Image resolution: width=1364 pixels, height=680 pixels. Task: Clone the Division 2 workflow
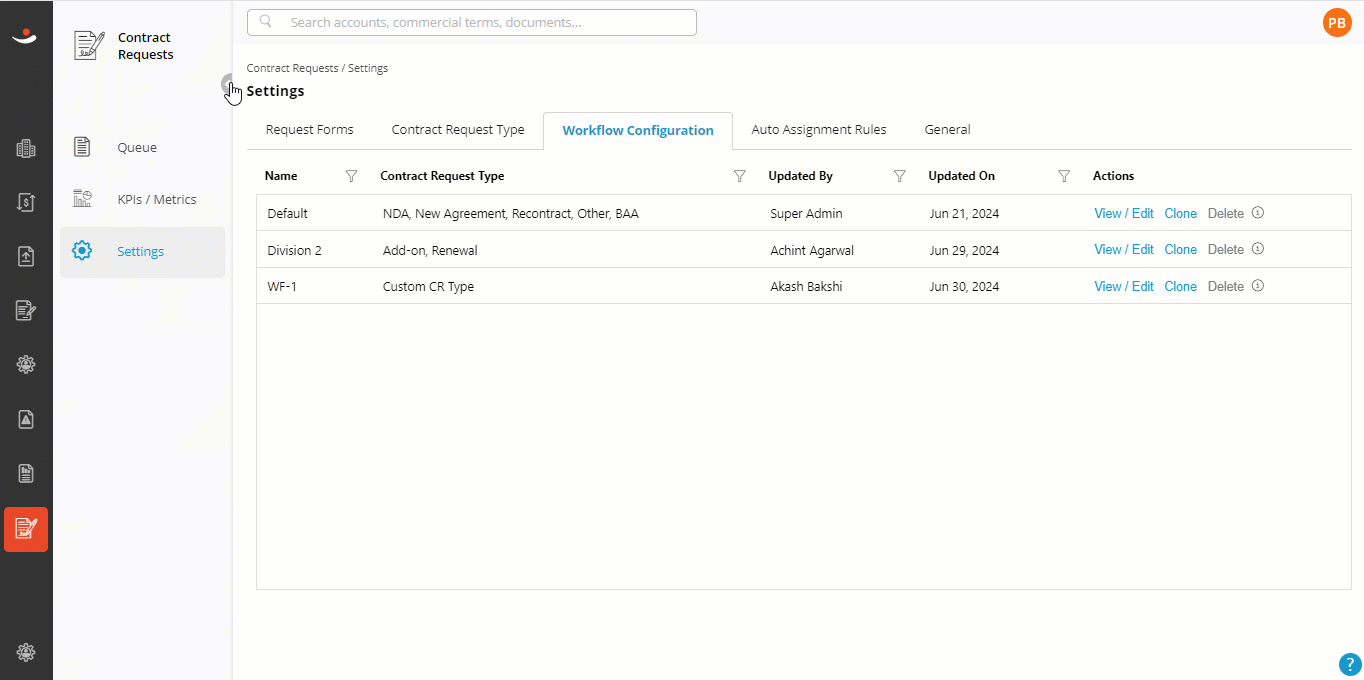tap(1181, 250)
